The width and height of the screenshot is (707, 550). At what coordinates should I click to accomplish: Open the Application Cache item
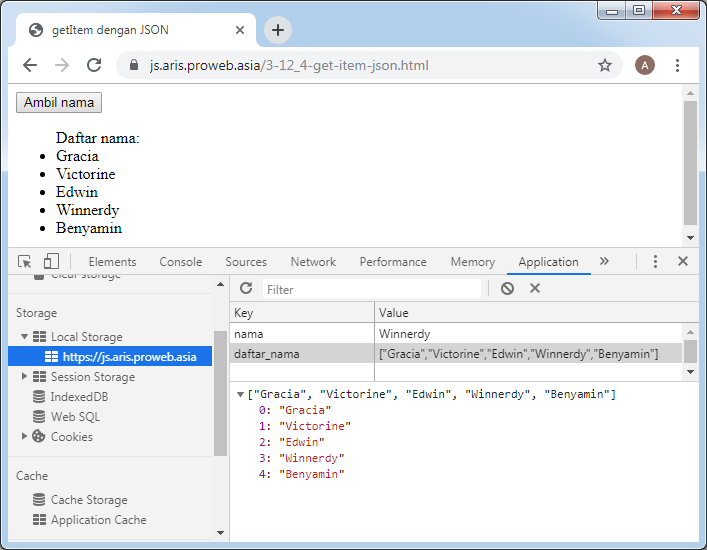tap(98, 520)
